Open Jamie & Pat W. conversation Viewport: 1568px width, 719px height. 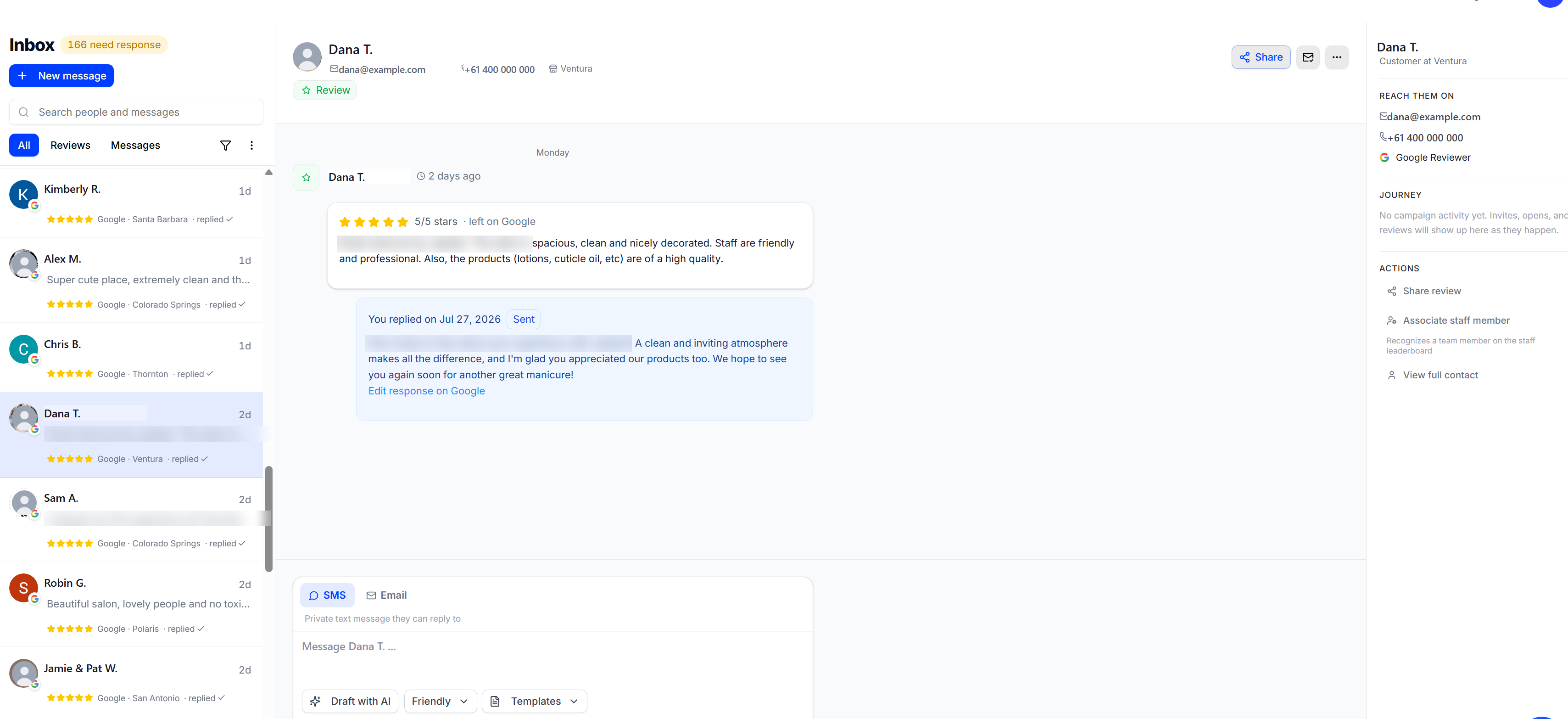tap(132, 681)
